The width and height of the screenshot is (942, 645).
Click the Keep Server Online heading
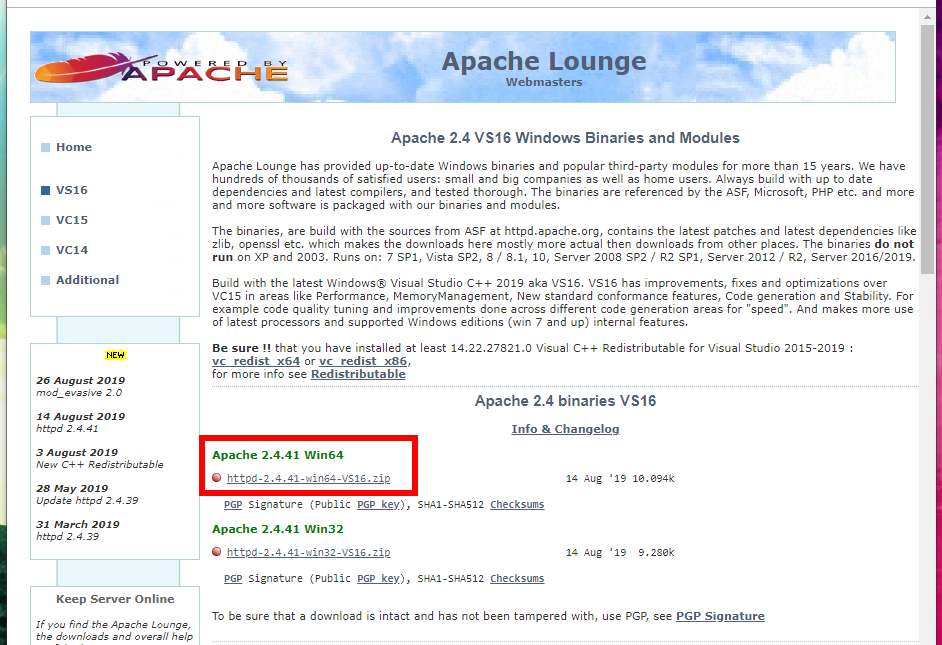coord(115,599)
